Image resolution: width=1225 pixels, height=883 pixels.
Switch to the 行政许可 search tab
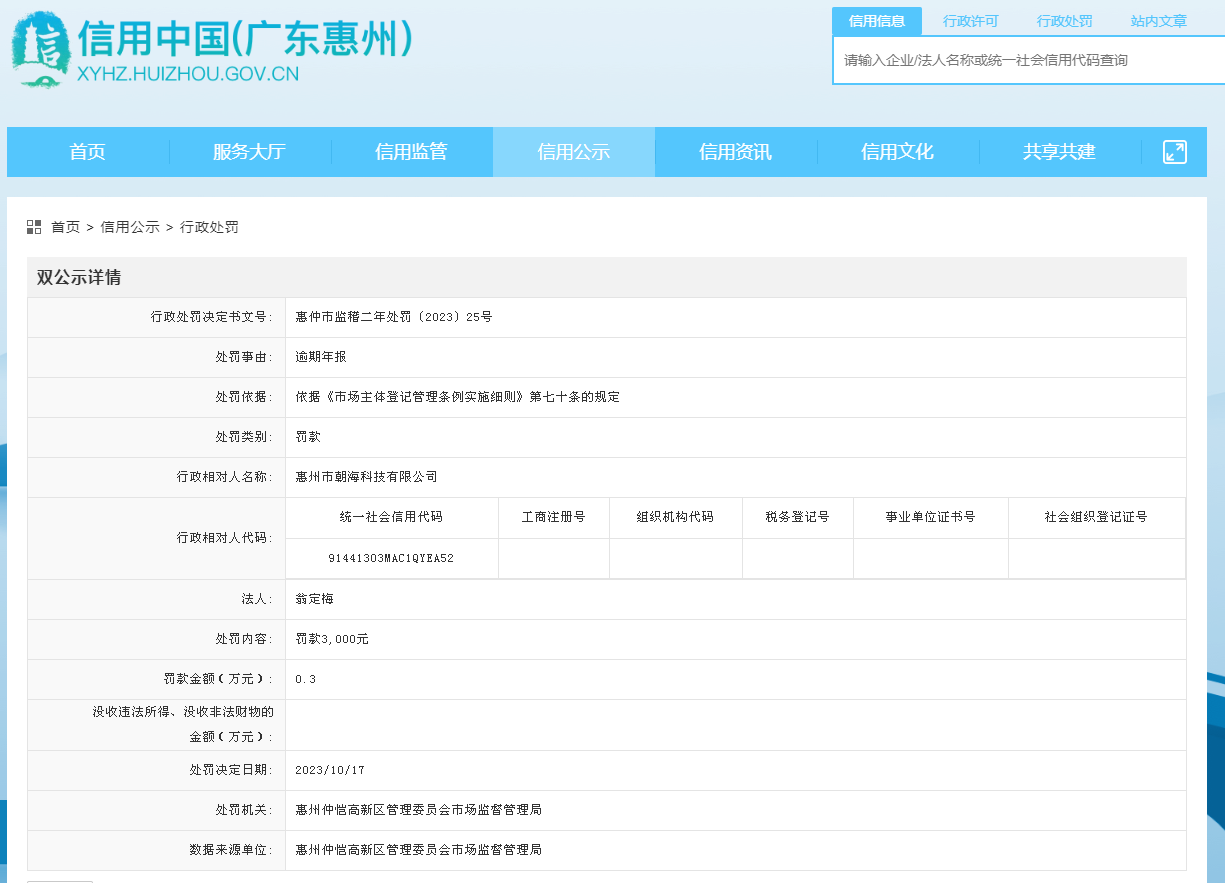(x=971, y=21)
